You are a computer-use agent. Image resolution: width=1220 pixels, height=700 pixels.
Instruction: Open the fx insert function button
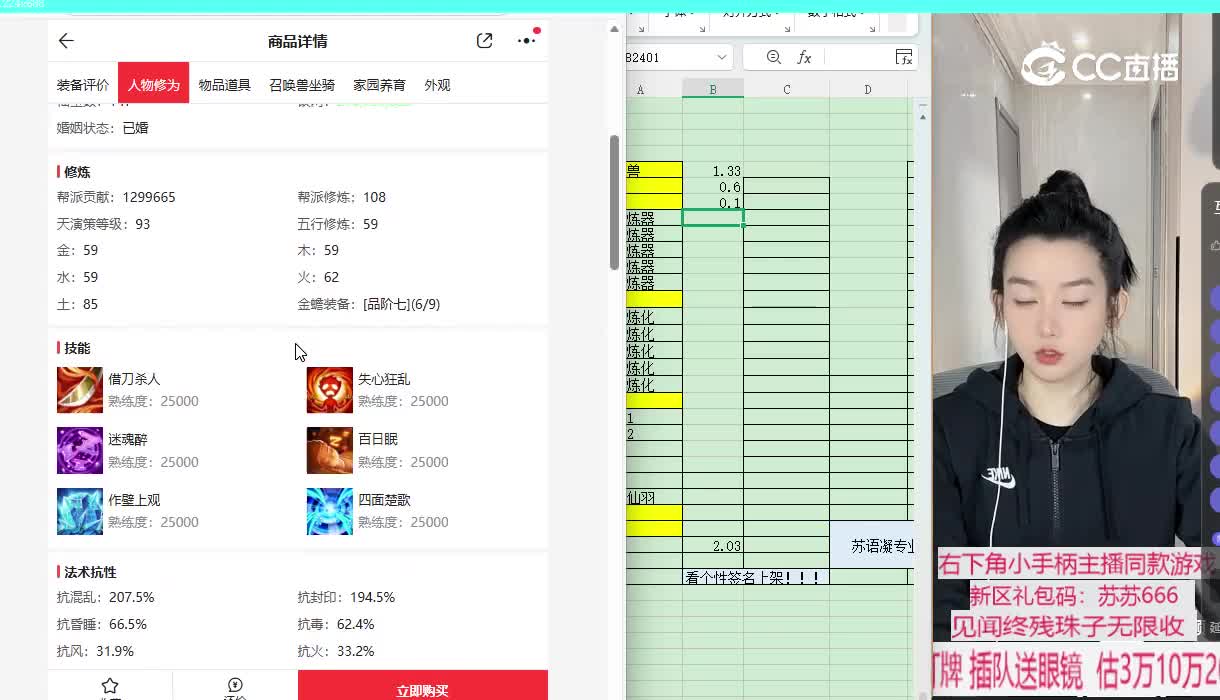click(x=804, y=58)
